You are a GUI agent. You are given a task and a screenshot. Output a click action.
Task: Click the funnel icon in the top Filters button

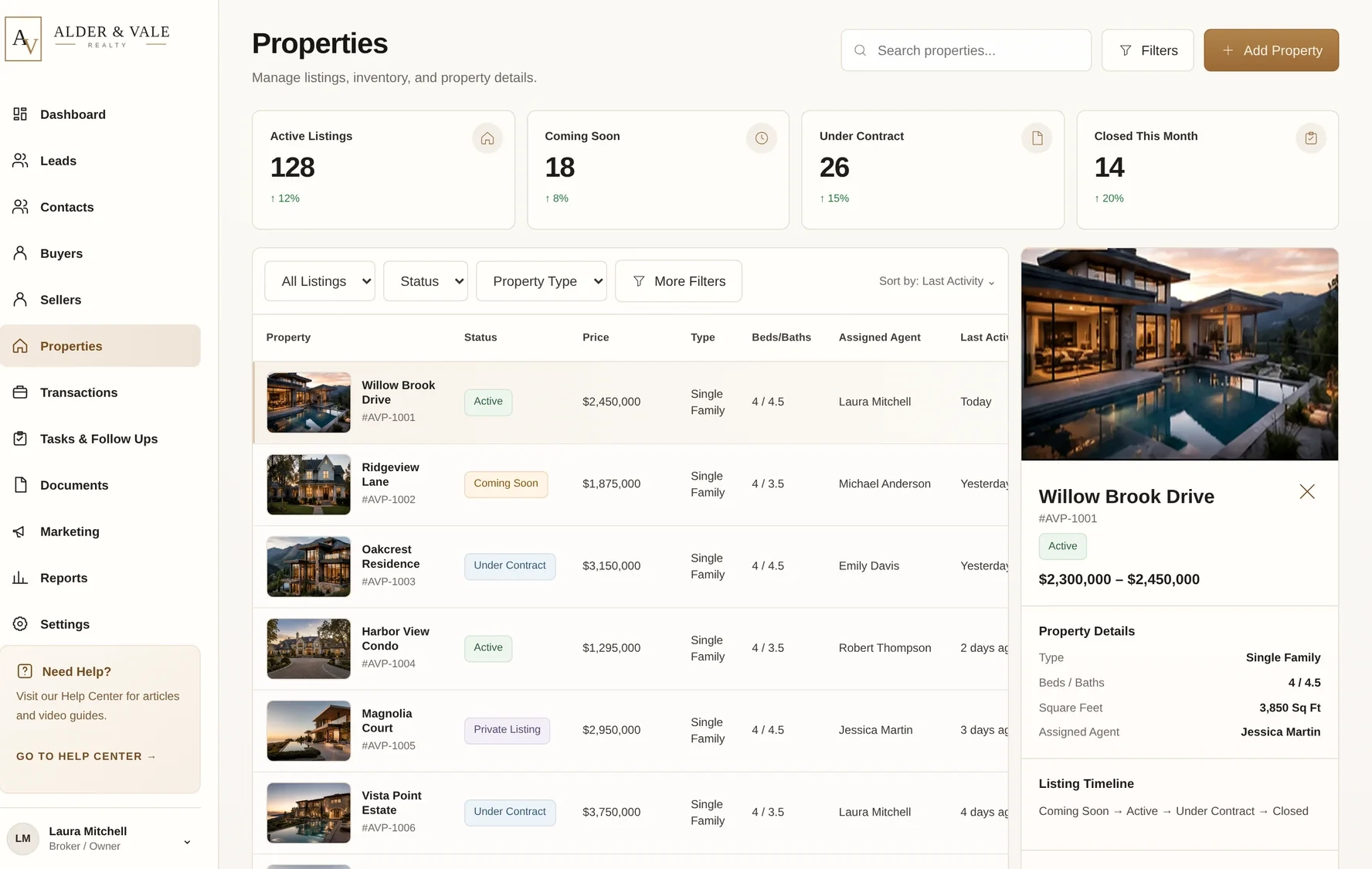point(1126,50)
